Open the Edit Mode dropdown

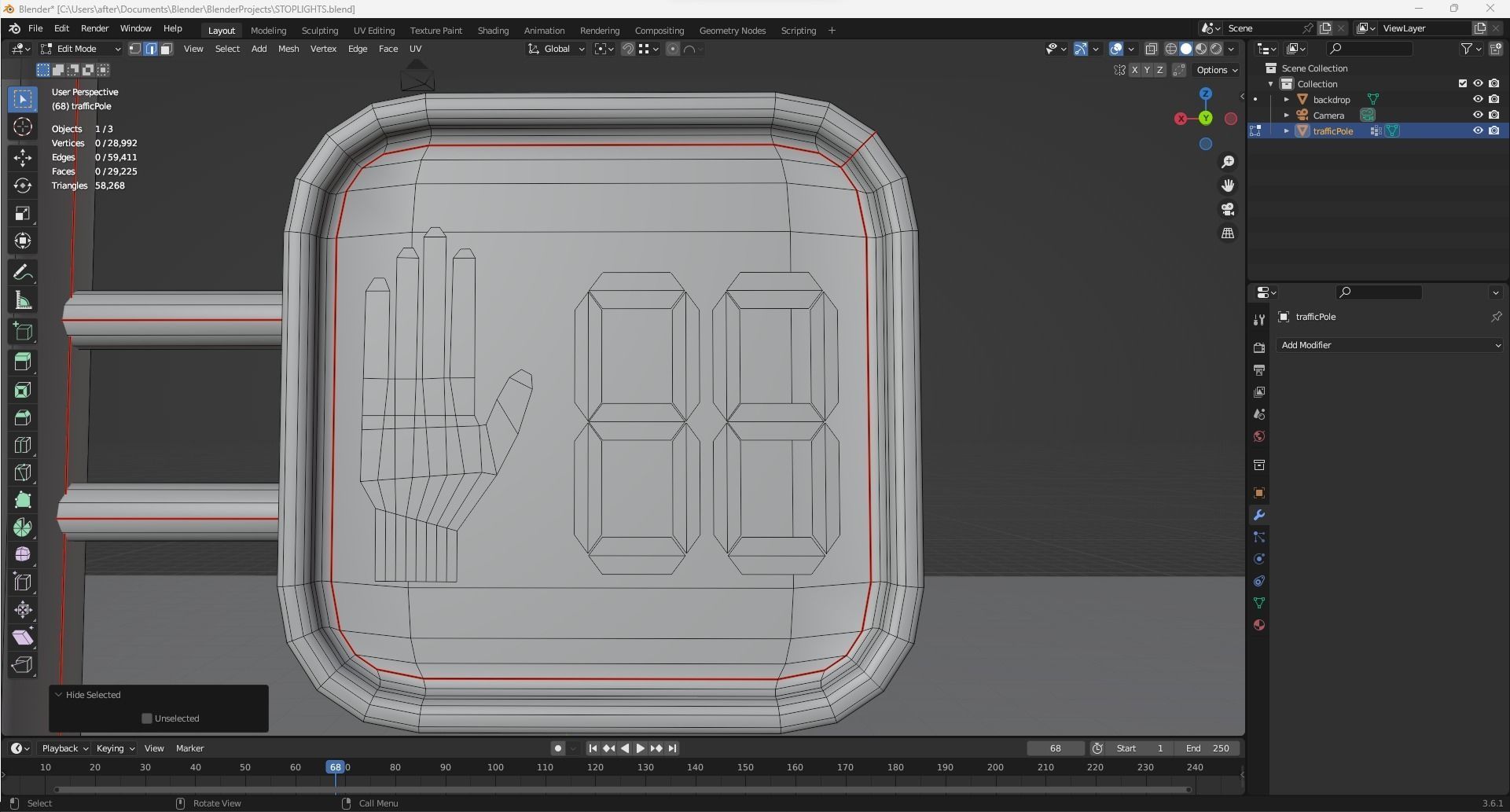click(x=81, y=49)
